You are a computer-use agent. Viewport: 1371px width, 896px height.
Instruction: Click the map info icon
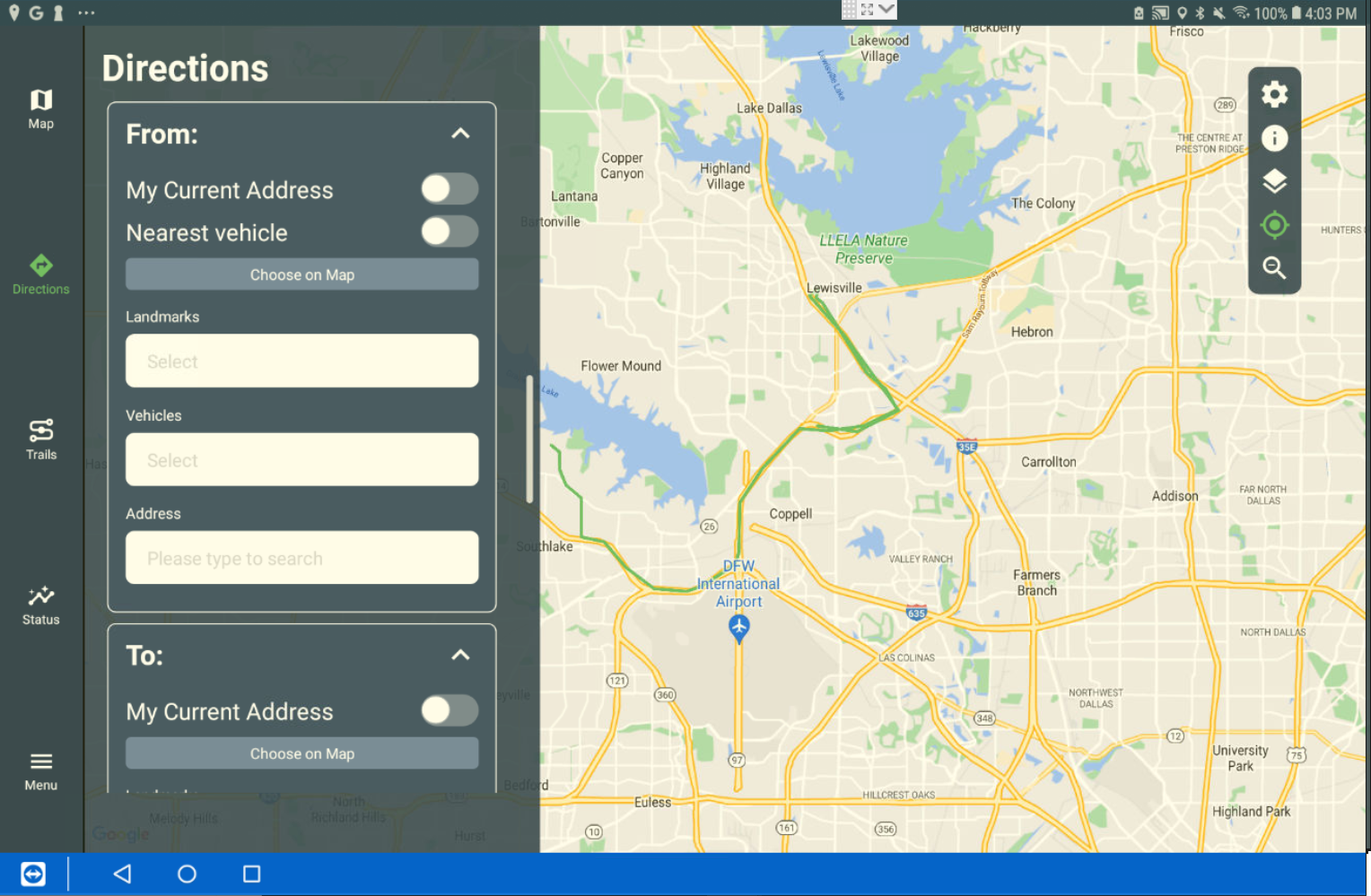coord(1275,138)
